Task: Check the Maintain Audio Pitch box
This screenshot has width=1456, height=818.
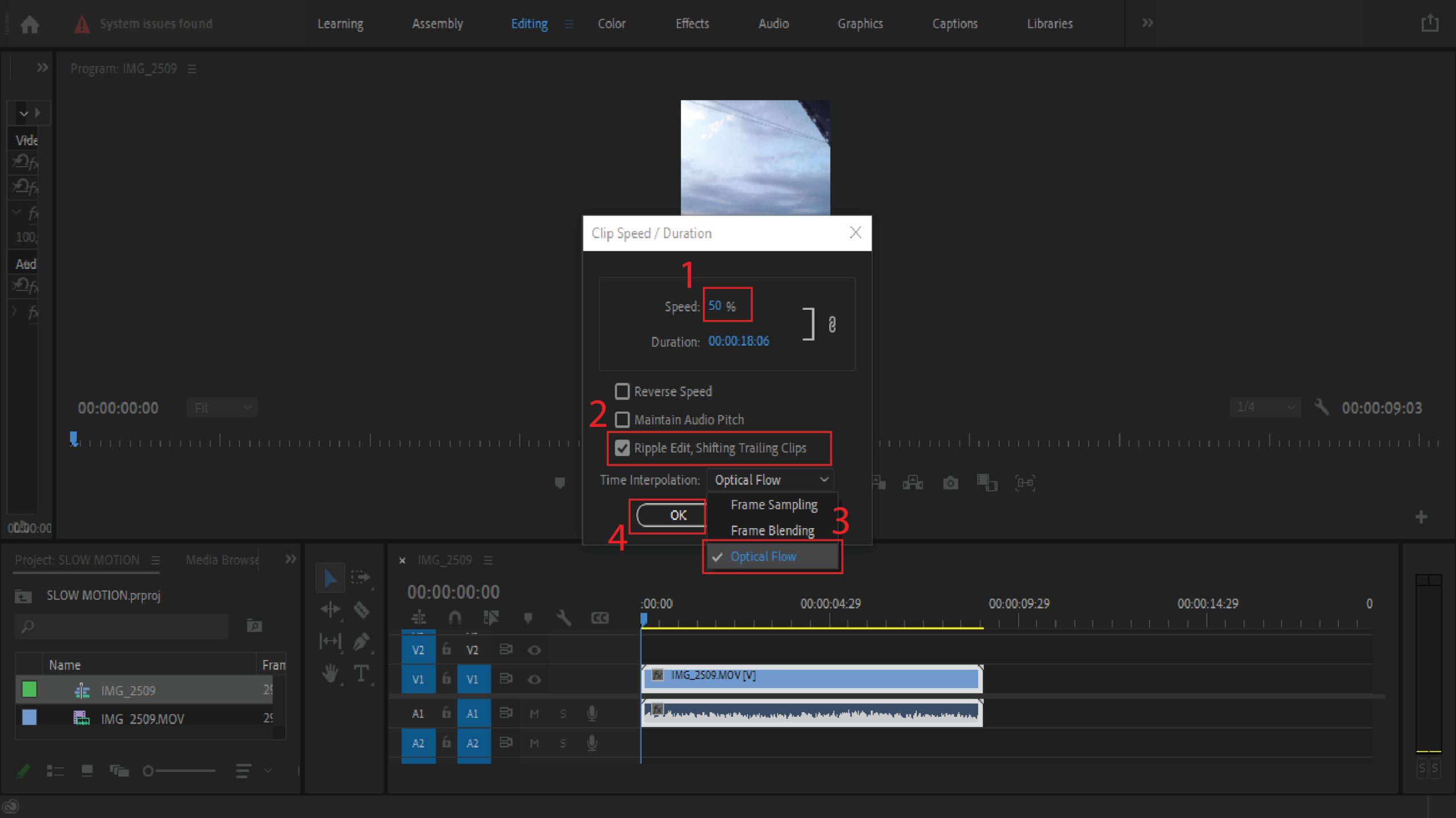Action: tap(622, 420)
